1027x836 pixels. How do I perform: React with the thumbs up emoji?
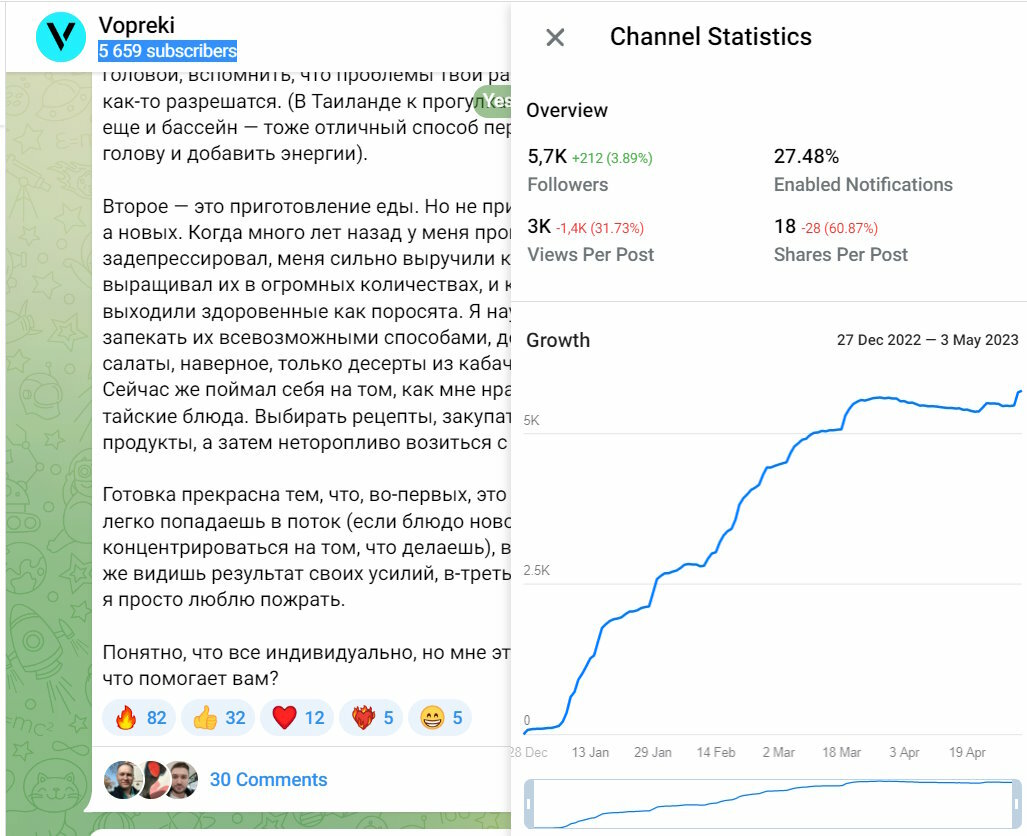(x=219, y=718)
